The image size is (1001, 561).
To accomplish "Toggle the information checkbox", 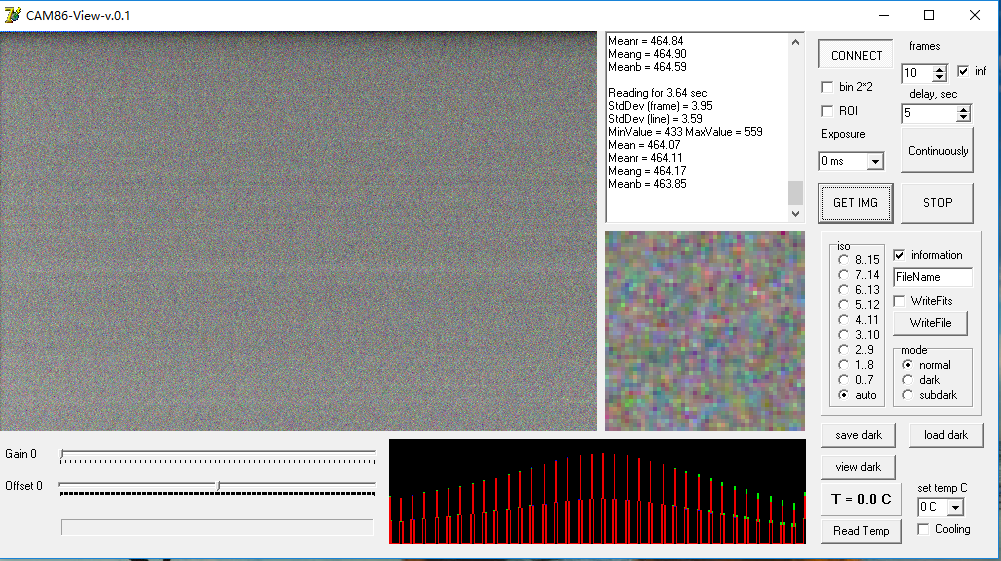I will (899, 255).
